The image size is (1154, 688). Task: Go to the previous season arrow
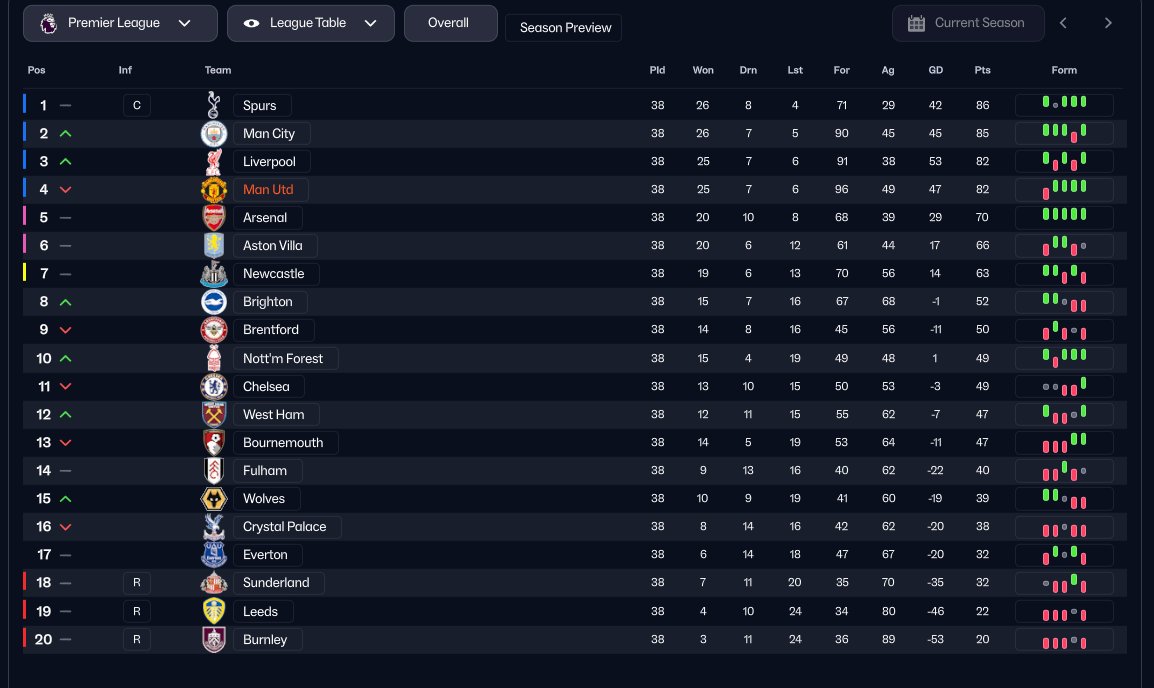click(1063, 23)
